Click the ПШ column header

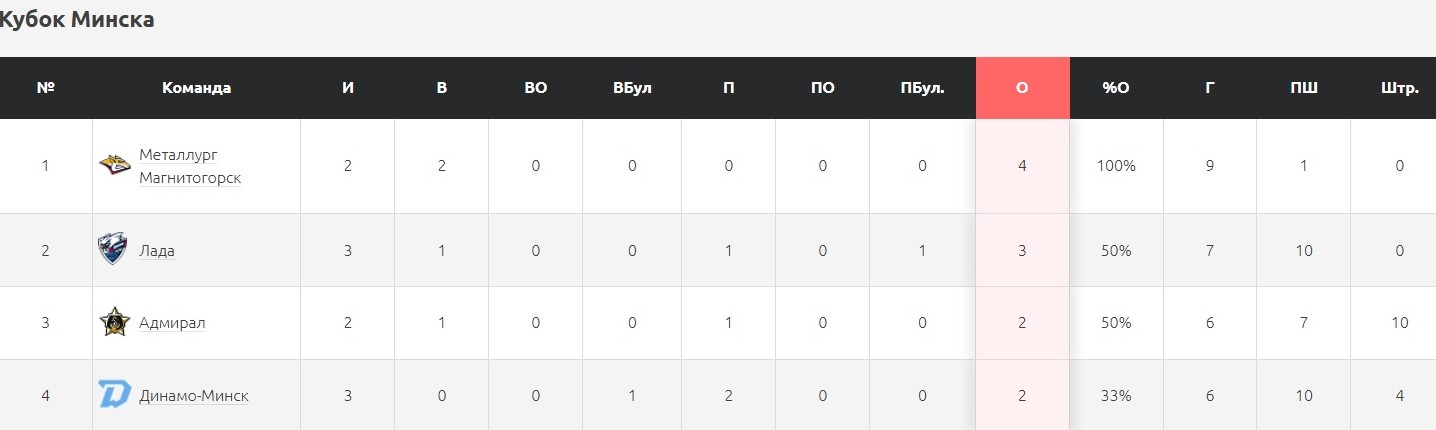(1304, 88)
